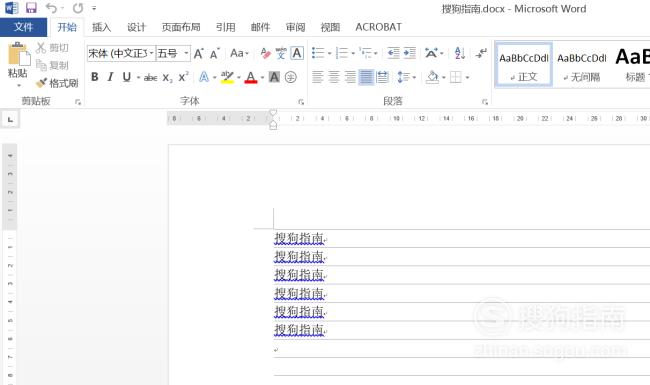Switch to the 页面布局 tab
Screen dimensions: 650x385
click(x=181, y=27)
